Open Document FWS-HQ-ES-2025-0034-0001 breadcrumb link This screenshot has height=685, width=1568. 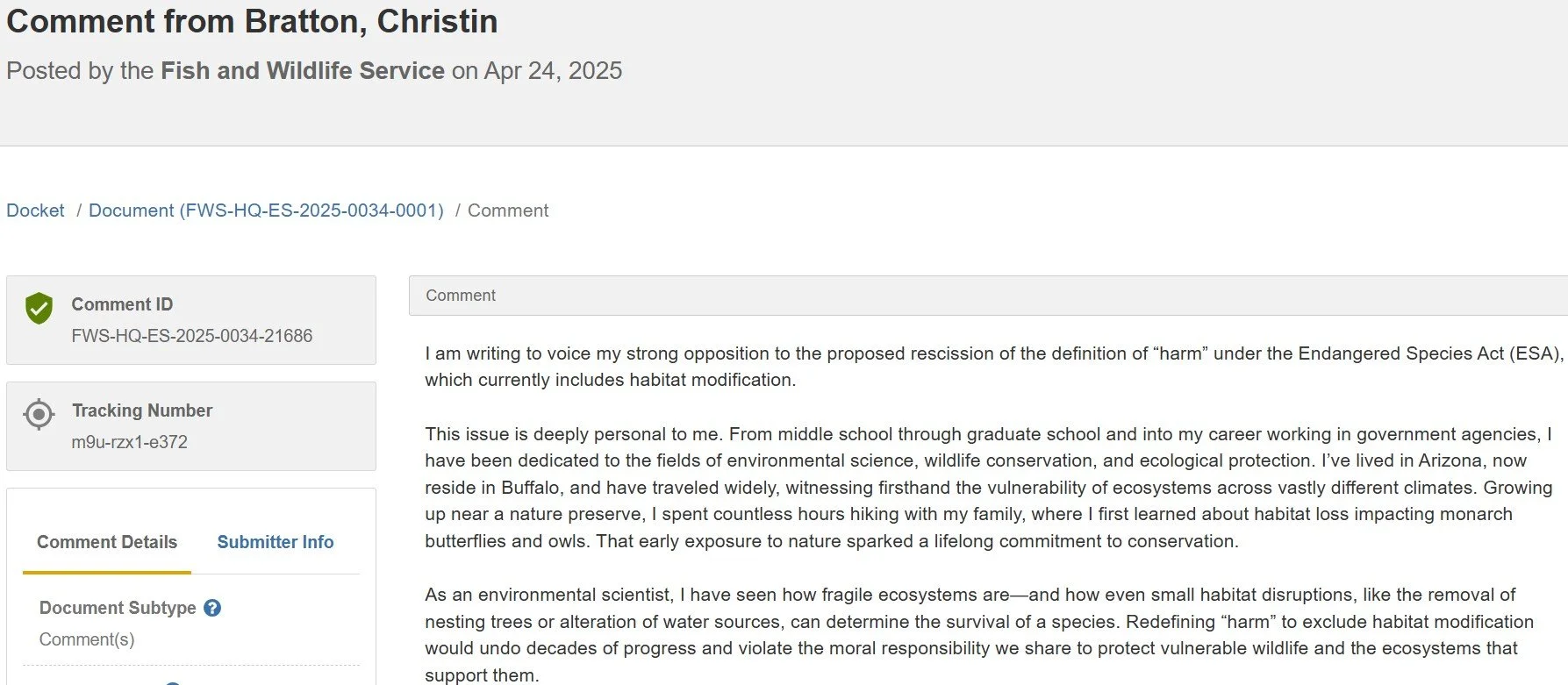tap(266, 210)
